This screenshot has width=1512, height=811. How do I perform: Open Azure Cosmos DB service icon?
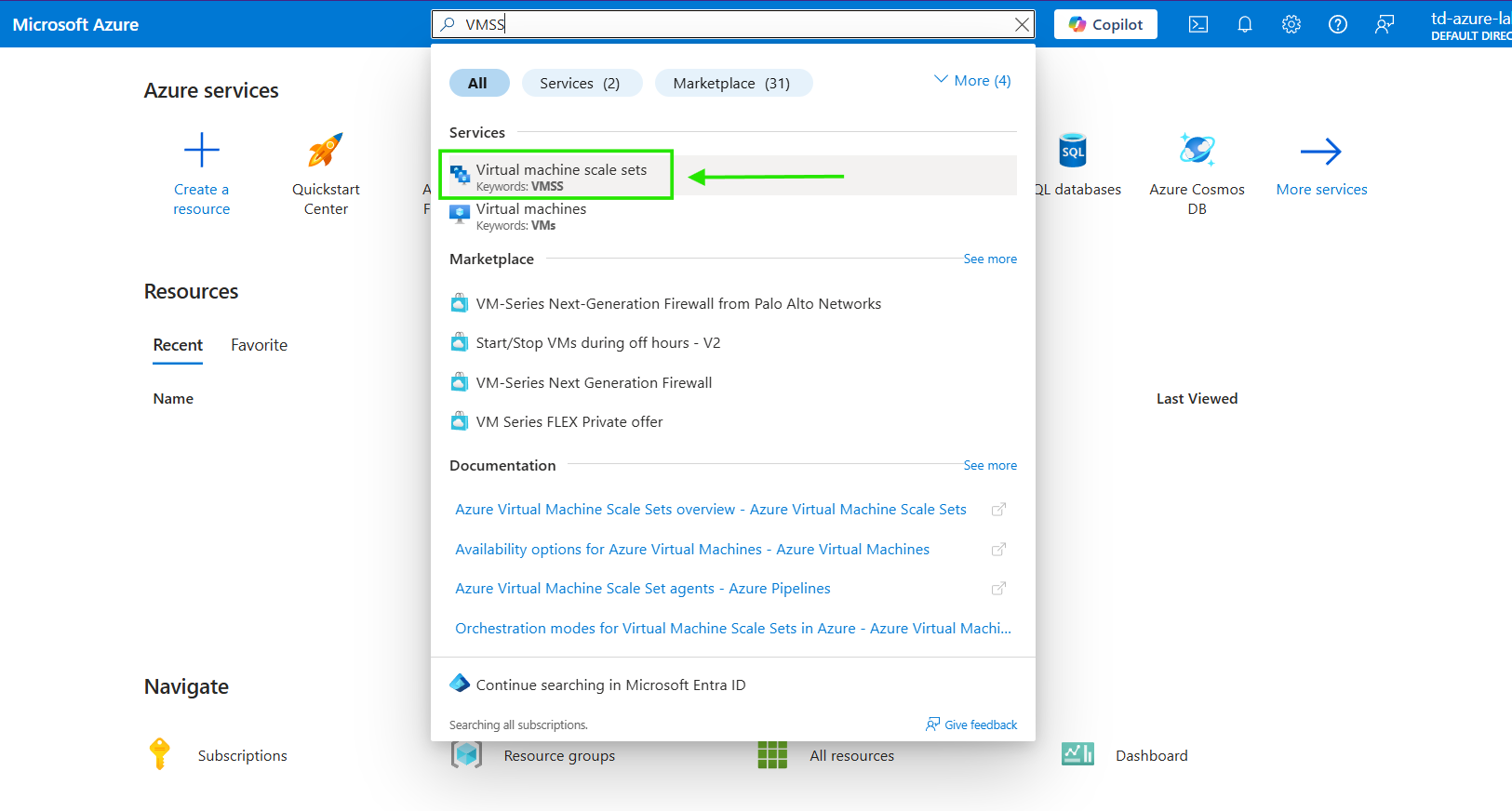(1197, 151)
